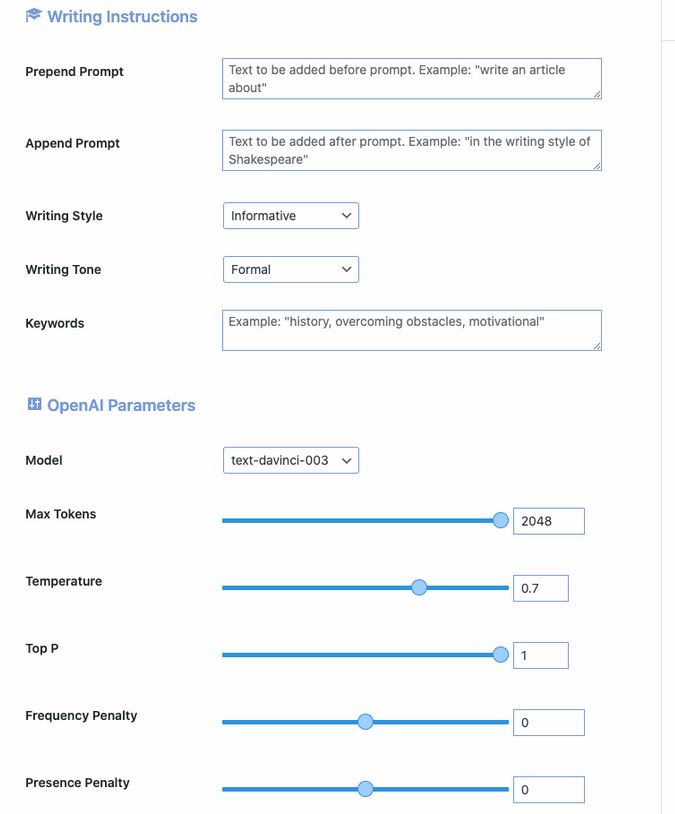Click the Frequency Penalty numeric value box
The image size is (675, 814).
549,722
